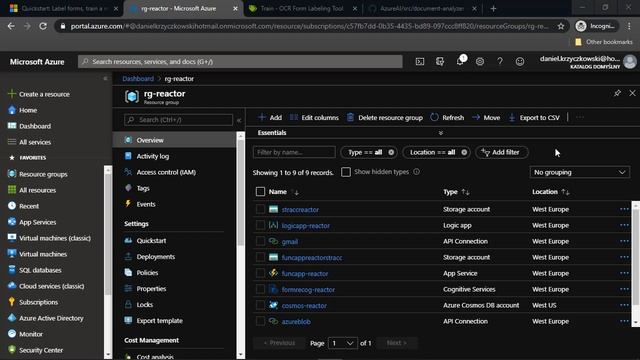640x360 pixels.
Task: Click Delete resource group
Action: tap(385, 118)
